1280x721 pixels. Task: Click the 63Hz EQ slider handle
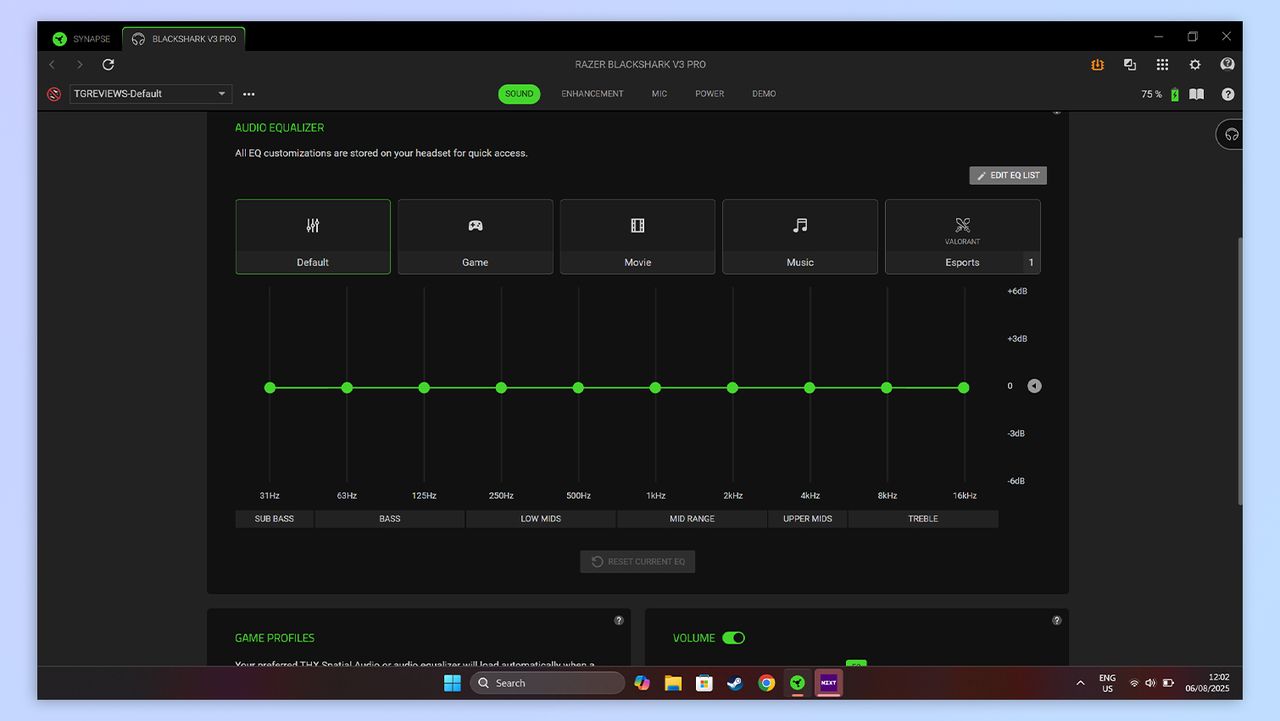click(x=347, y=388)
